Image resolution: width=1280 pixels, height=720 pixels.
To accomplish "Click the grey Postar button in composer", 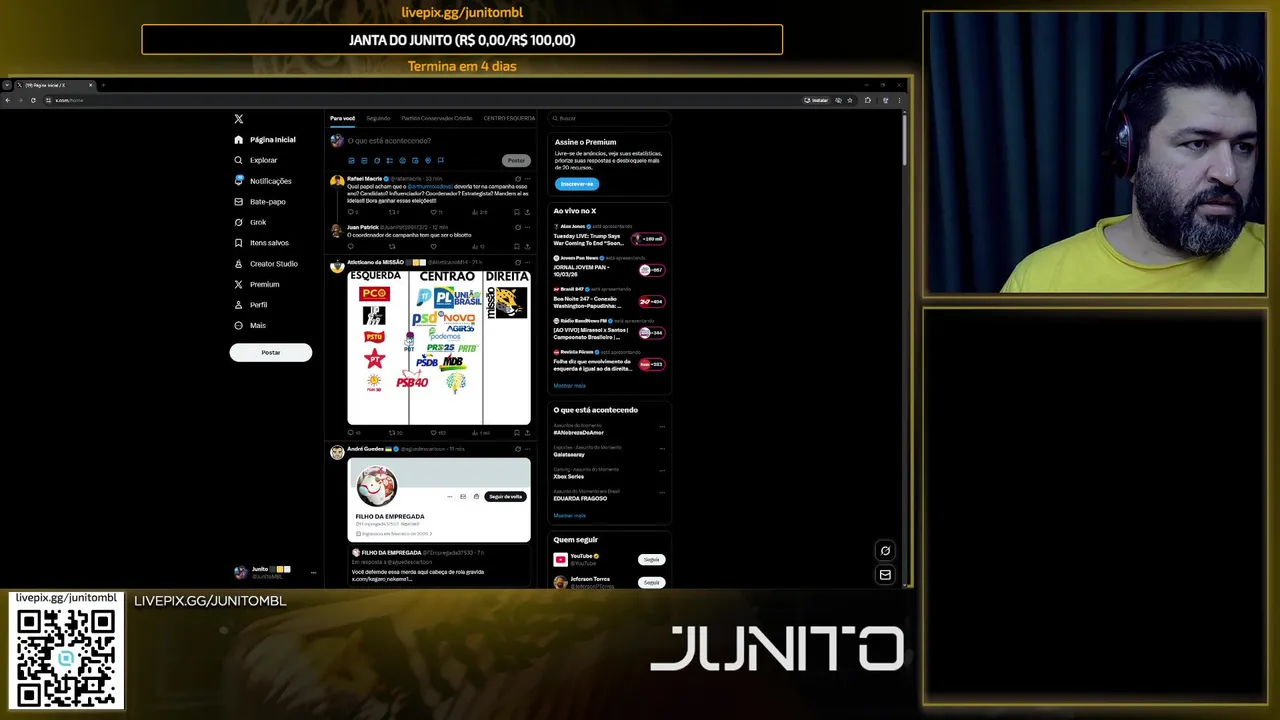I will (516, 160).
